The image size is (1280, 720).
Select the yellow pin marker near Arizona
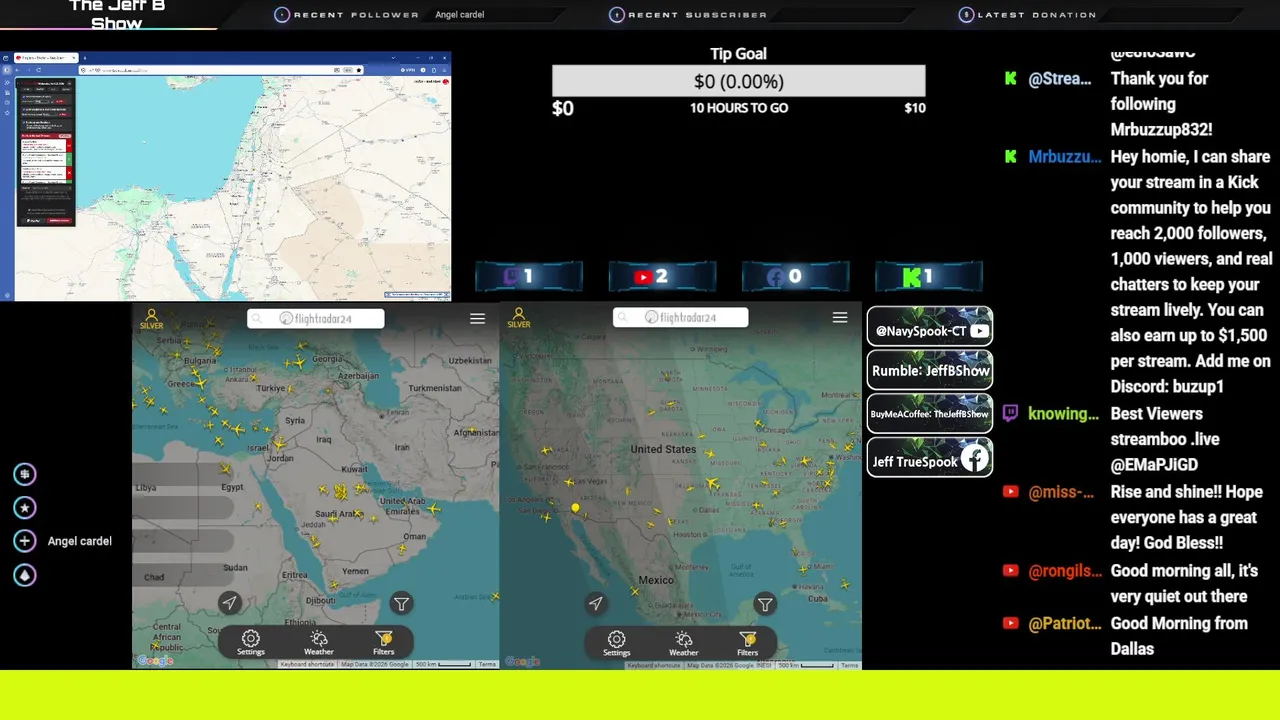[x=575, y=509]
